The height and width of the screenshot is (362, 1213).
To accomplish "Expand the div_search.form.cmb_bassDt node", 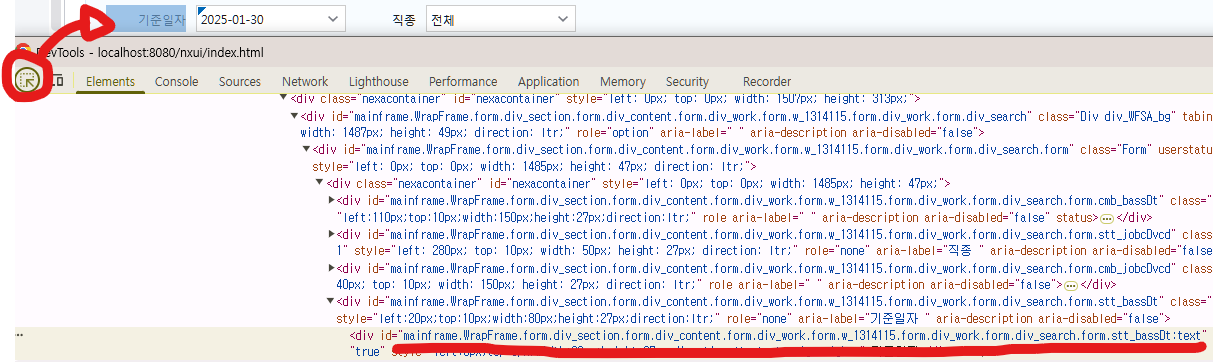I will point(332,201).
